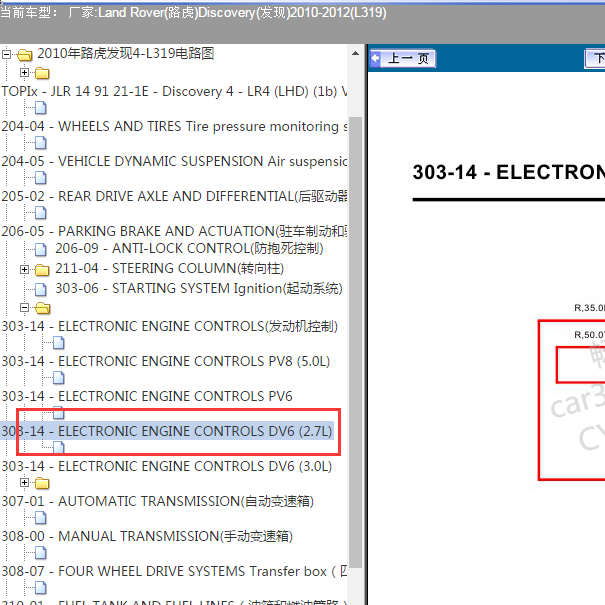Open the document icon under 307-01 AUTOMATIC TRANSMISSION
The image size is (605, 605).
click(41, 518)
